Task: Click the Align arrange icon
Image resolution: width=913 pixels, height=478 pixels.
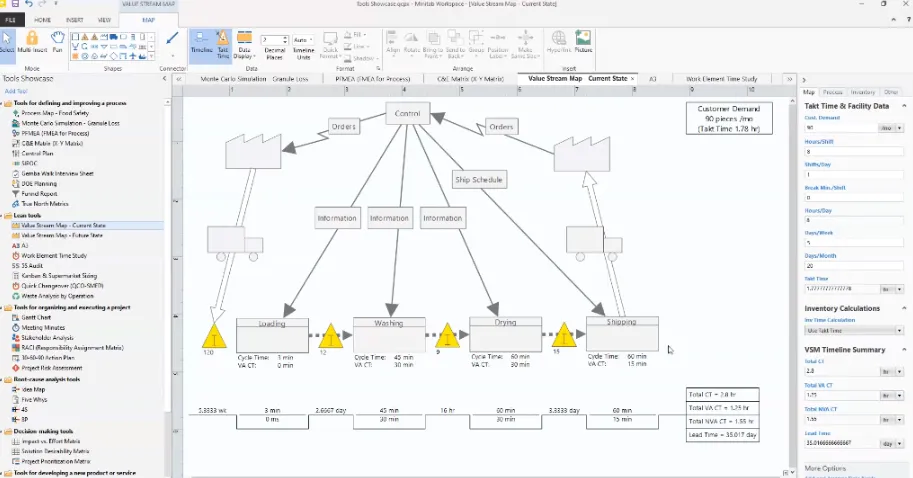Action: click(x=393, y=43)
